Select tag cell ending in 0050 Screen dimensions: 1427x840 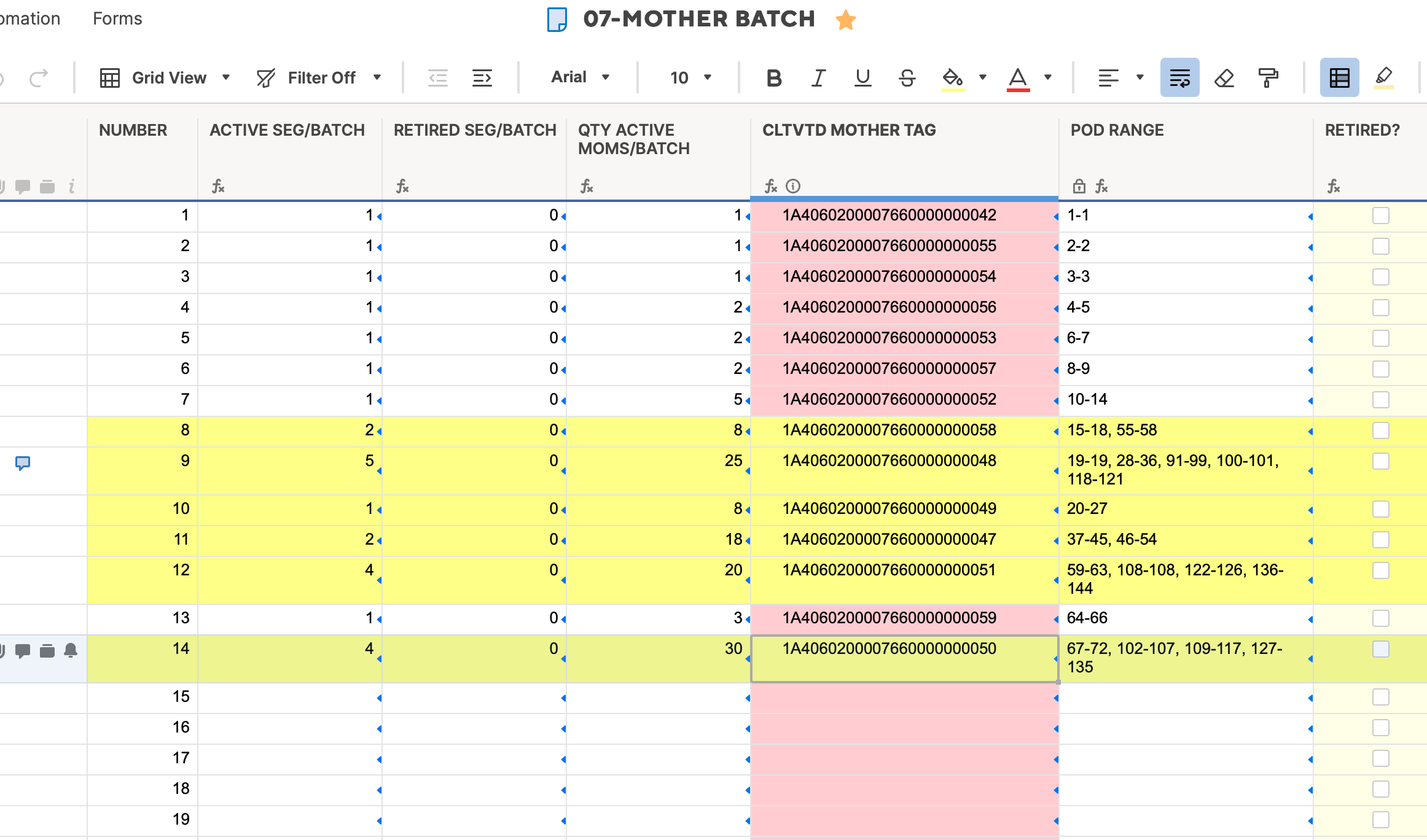click(905, 659)
